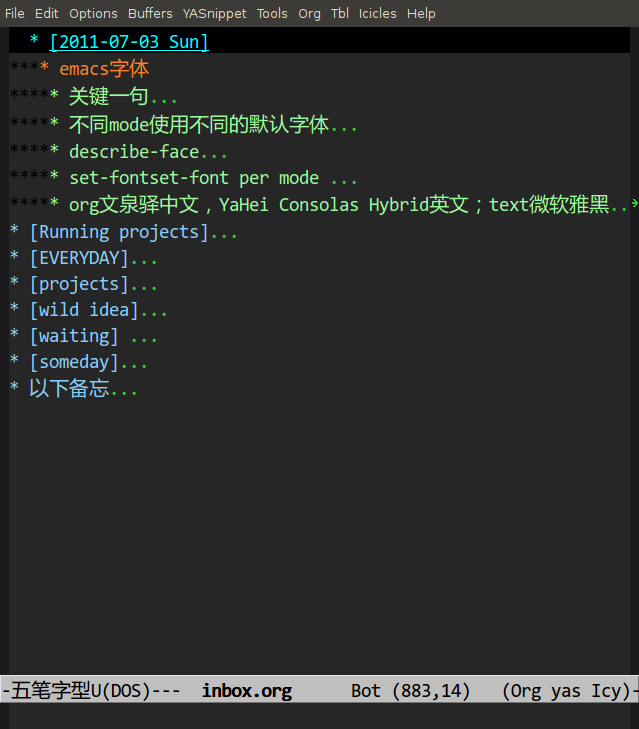Open the Tbl menu
The image size is (639, 729).
[x=340, y=13]
